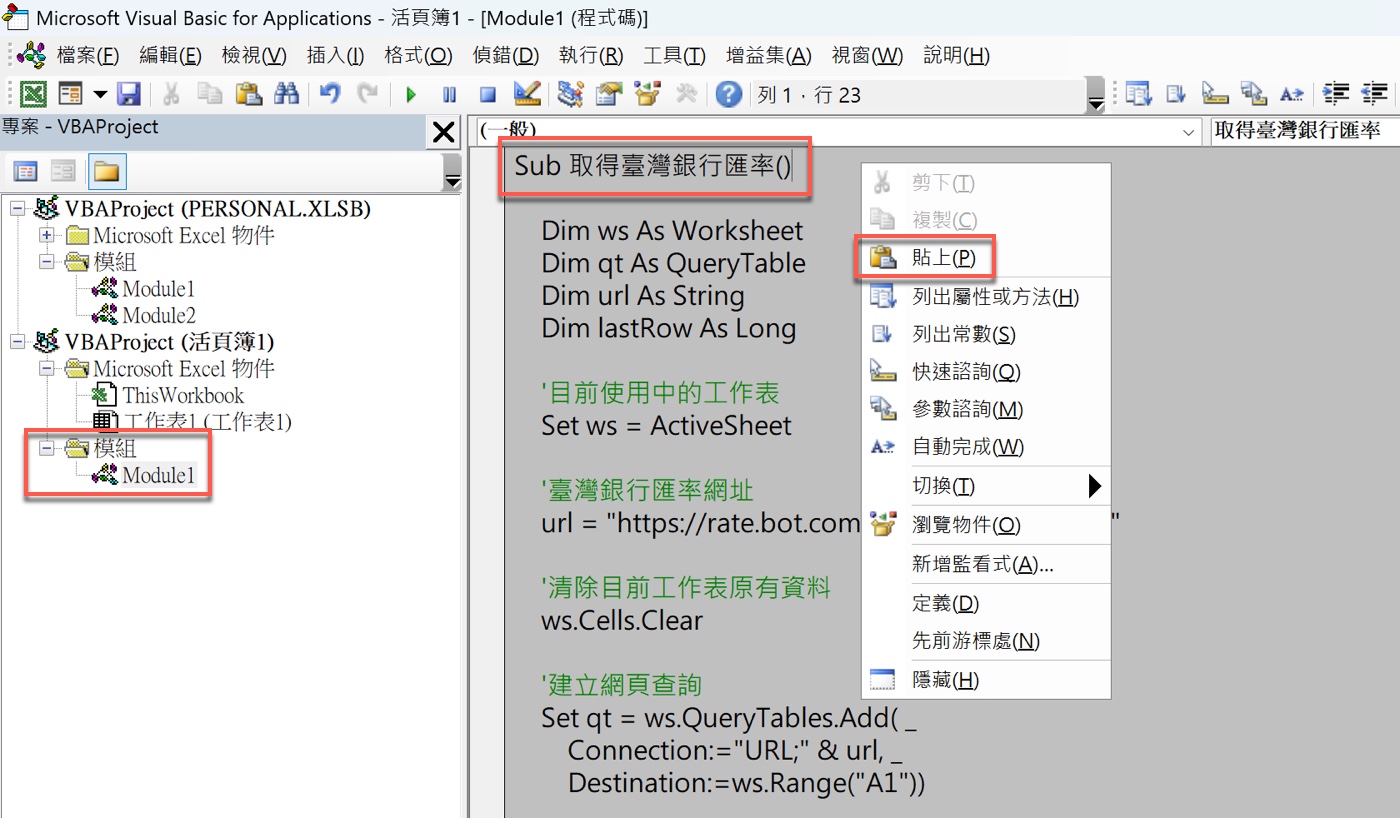Choose 貼上(P) from the context menu
Viewport: 1400px width, 818px height.
pos(986,258)
